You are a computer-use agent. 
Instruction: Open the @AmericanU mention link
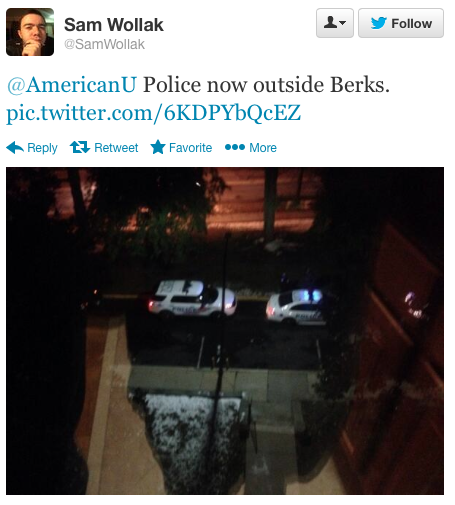point(72,85)
